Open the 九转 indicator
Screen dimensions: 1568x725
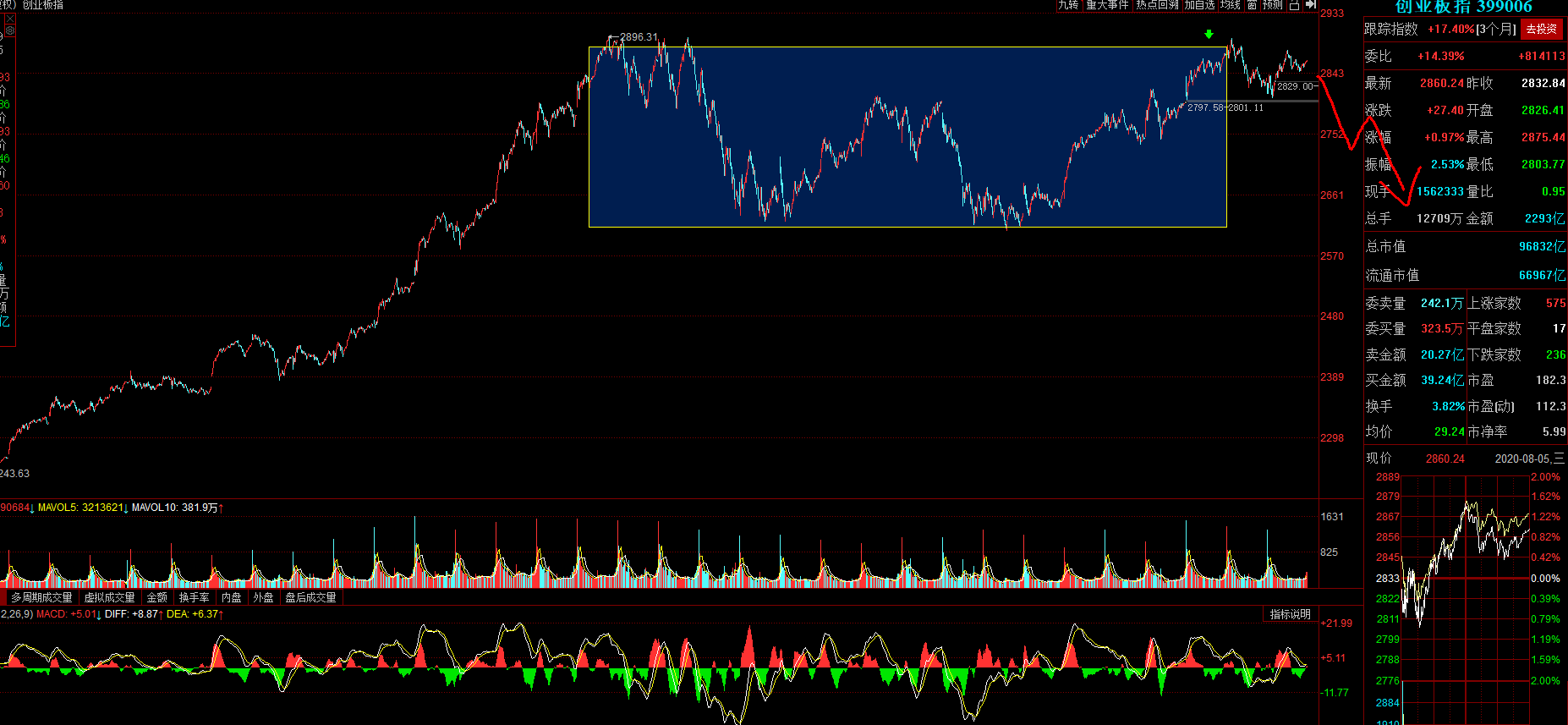1069,5
